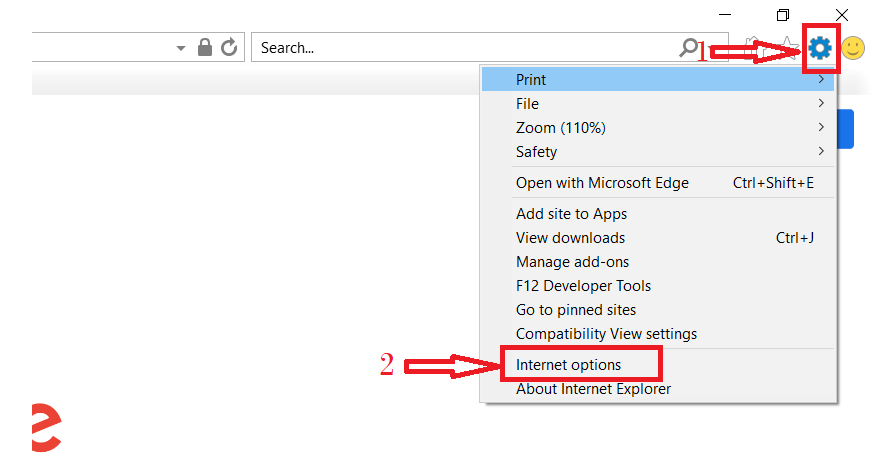Screen dimensions: 875x475
Task: Click the search magnifier icon
Action: 689,47
